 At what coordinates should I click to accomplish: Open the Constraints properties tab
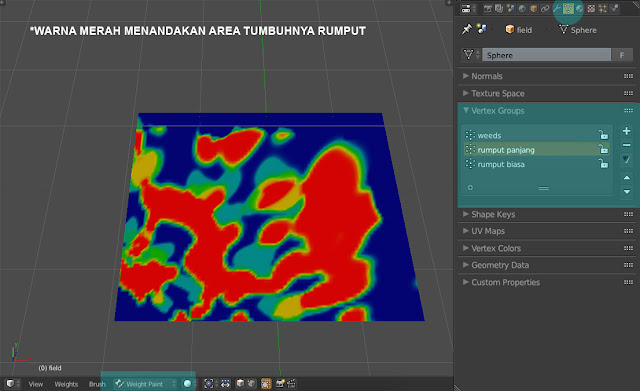(x=544, y=8)
